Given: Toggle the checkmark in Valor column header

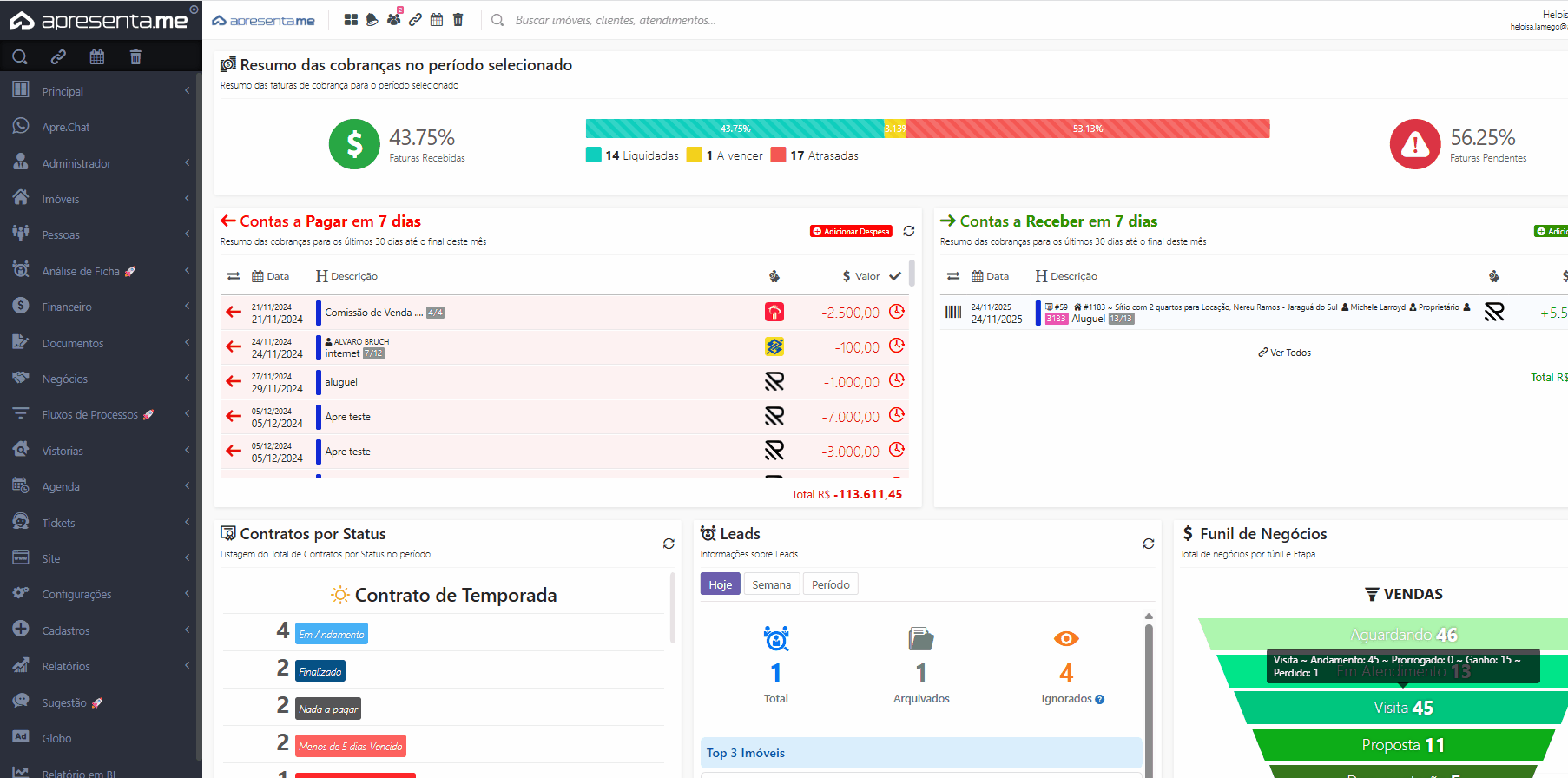Looking at the screenshot, I should click(x=895, y=276).
